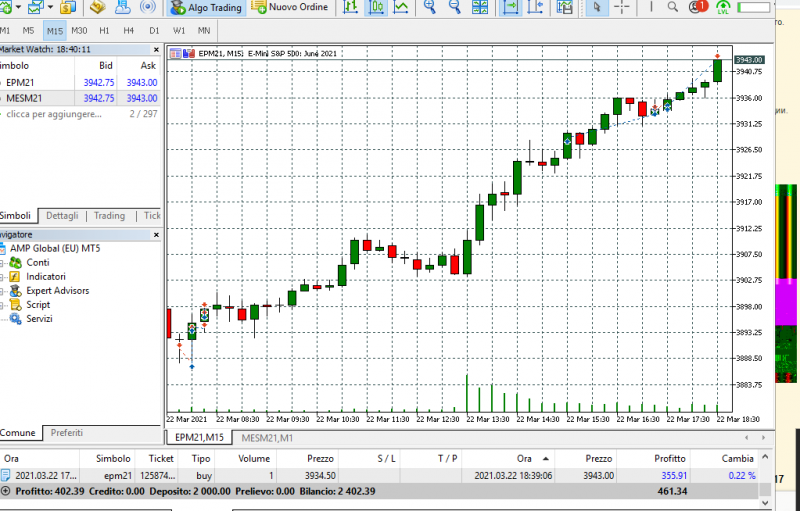Click 'clicca per aggiungere...' symbol field
Viewport: 800px width, 511px height.
(54, 114)
